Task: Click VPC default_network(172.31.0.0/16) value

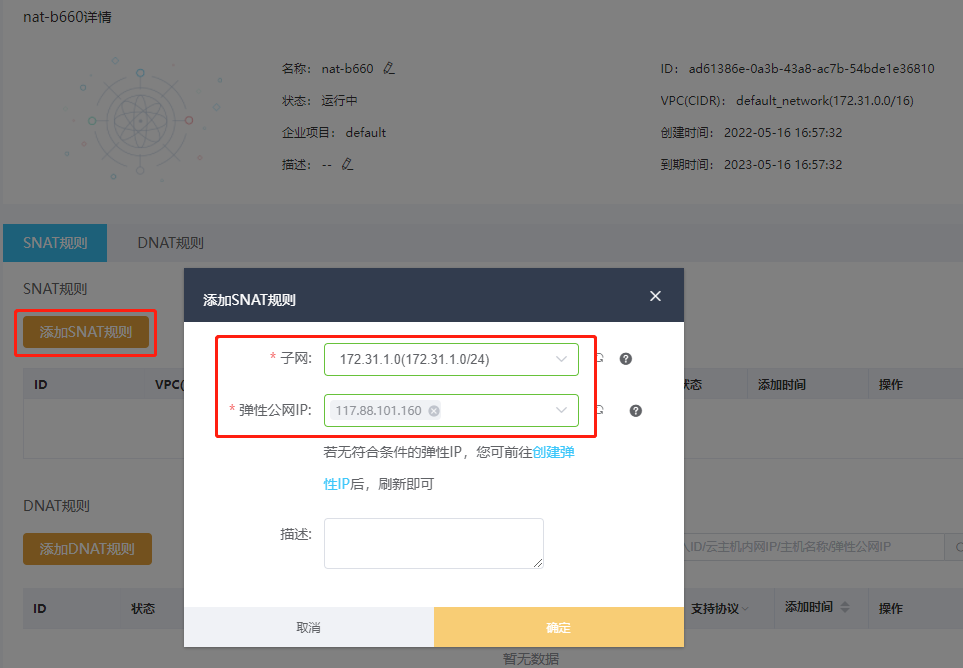Action: pos(825,101)
